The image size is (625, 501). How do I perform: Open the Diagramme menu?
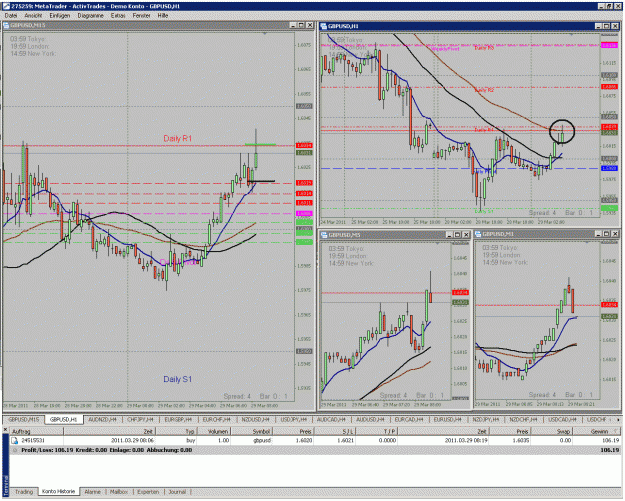coord(90,16)
